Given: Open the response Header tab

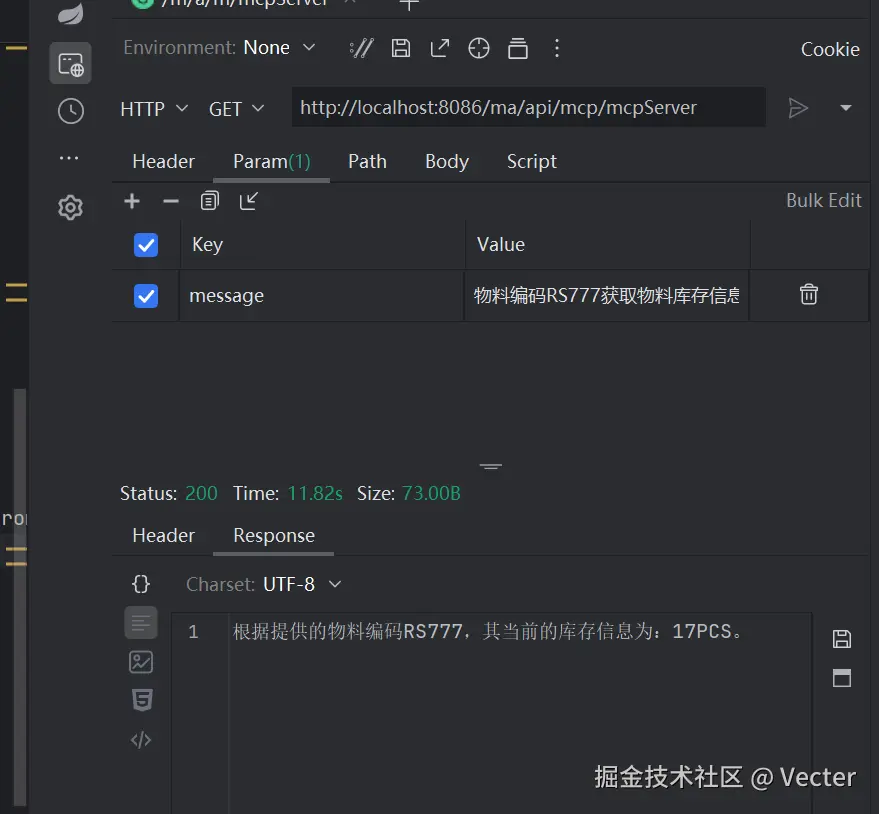Looking at the screenshot, I should tap(162, 535).
